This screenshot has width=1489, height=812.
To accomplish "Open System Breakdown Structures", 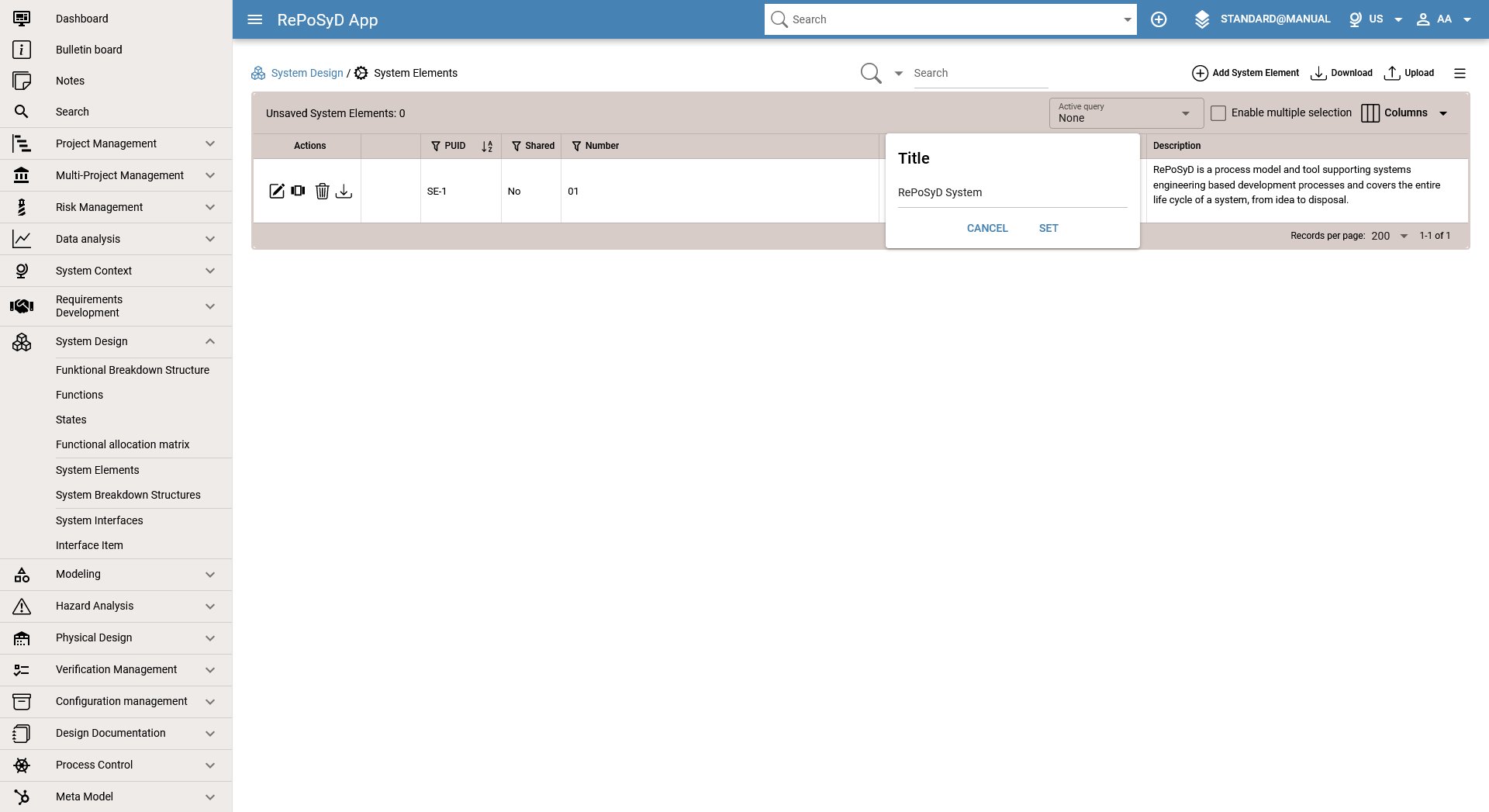I will [128, 495].
